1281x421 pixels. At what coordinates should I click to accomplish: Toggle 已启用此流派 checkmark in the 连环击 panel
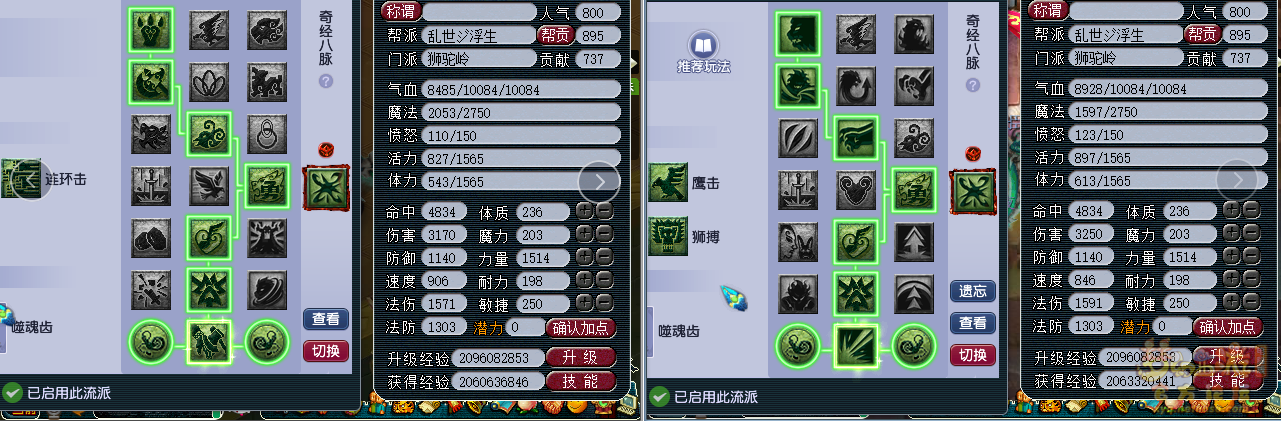(11, 393)
